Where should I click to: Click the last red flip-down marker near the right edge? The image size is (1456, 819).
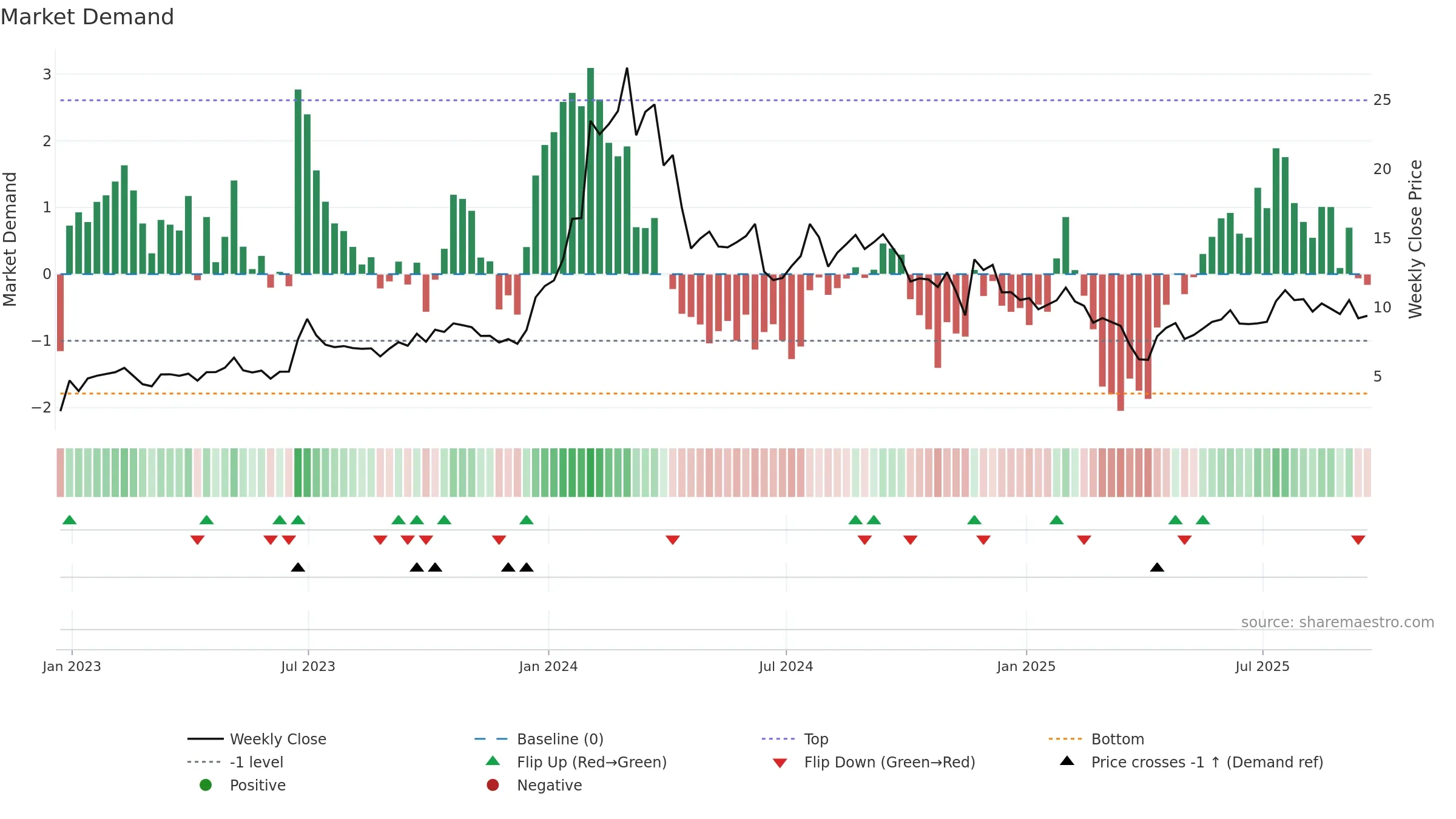[x=1358, y=540]
